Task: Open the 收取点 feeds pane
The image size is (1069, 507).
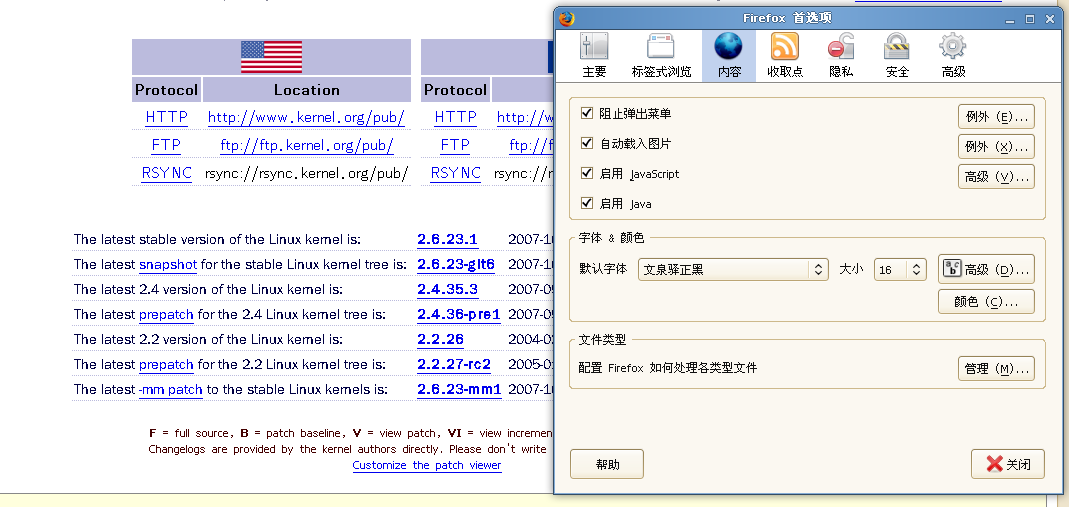Action: pos(785,56)
